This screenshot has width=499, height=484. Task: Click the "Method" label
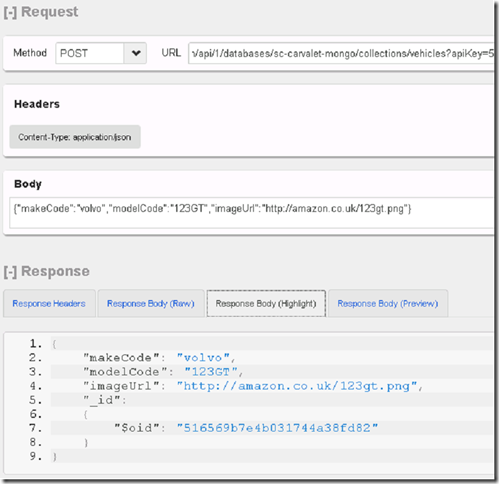(30, 53)
